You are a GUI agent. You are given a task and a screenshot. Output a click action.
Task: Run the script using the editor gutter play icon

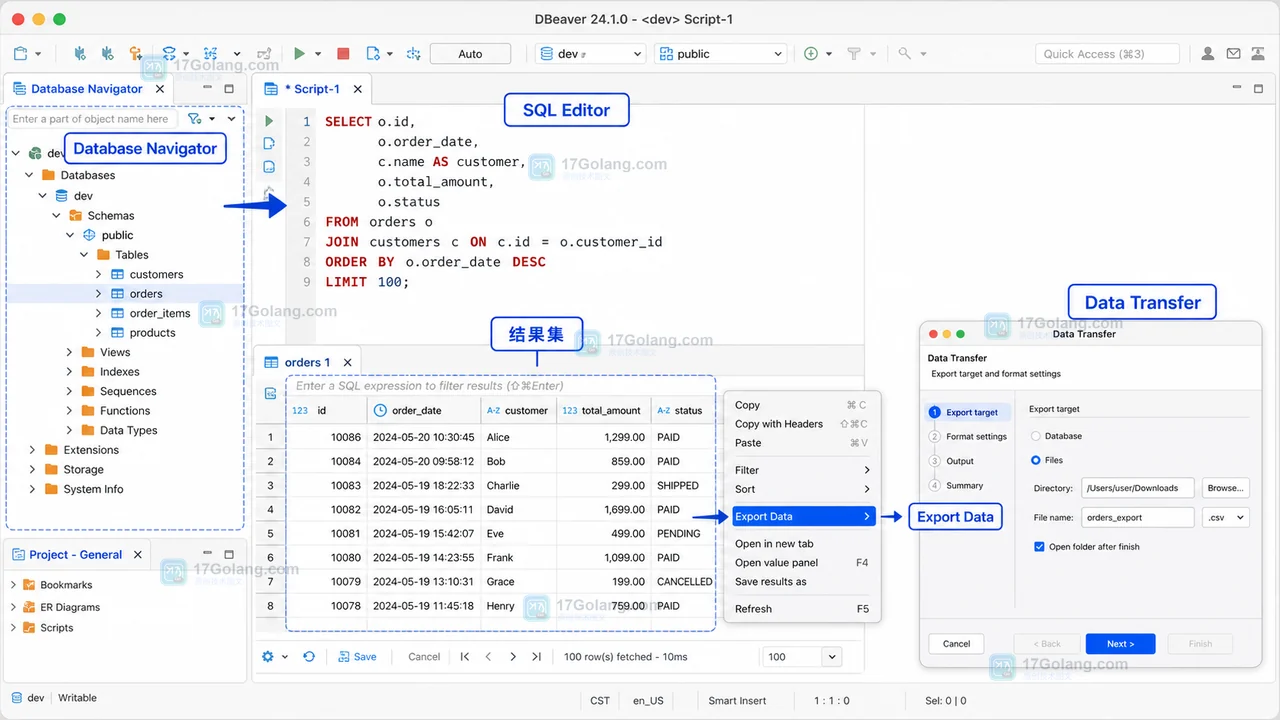[268, 121]
